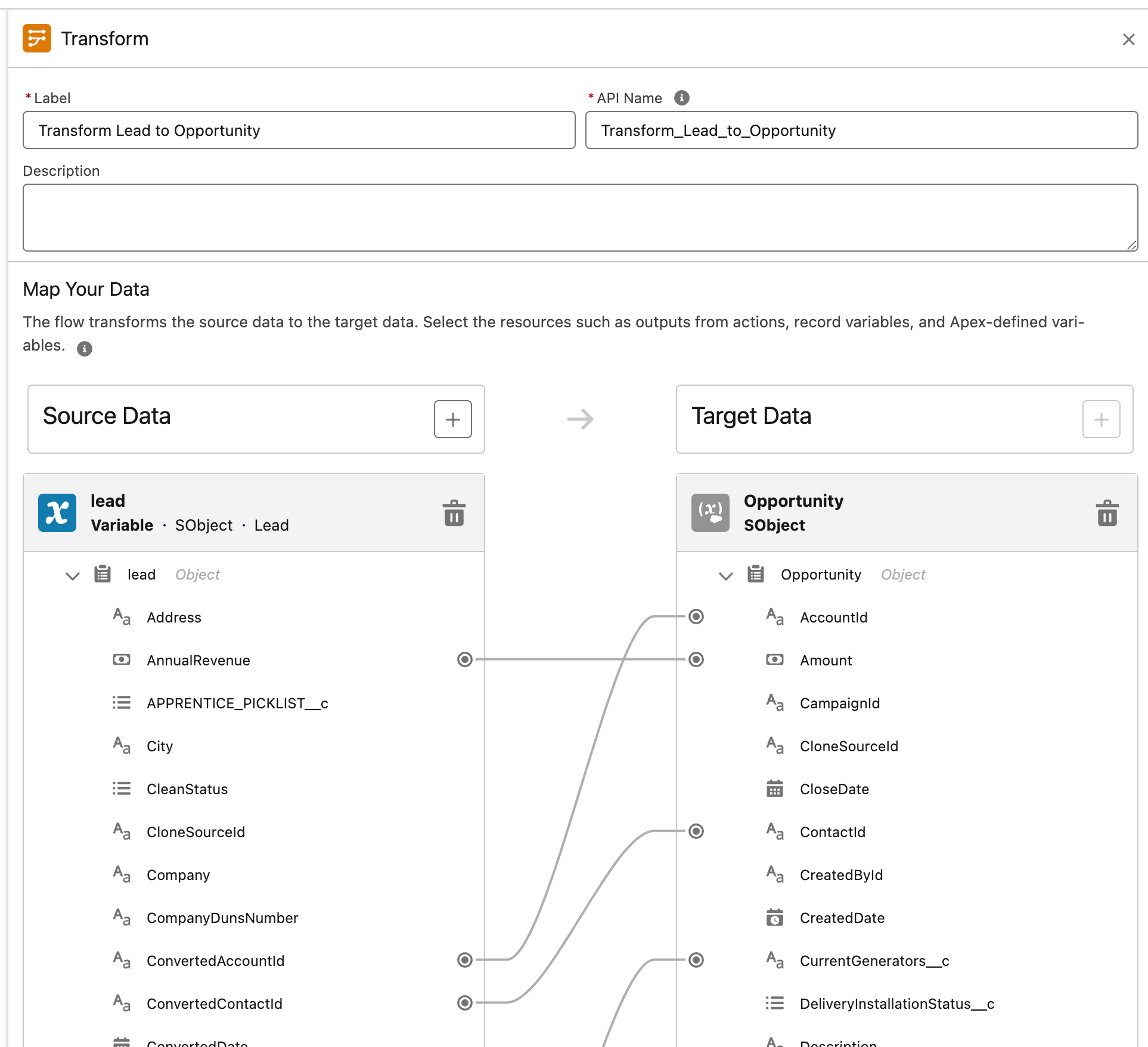The height and width of the screenshot is (1047, 1148).
Task: Click the Opportunity SObject variable icon
Action: (710, 513)
